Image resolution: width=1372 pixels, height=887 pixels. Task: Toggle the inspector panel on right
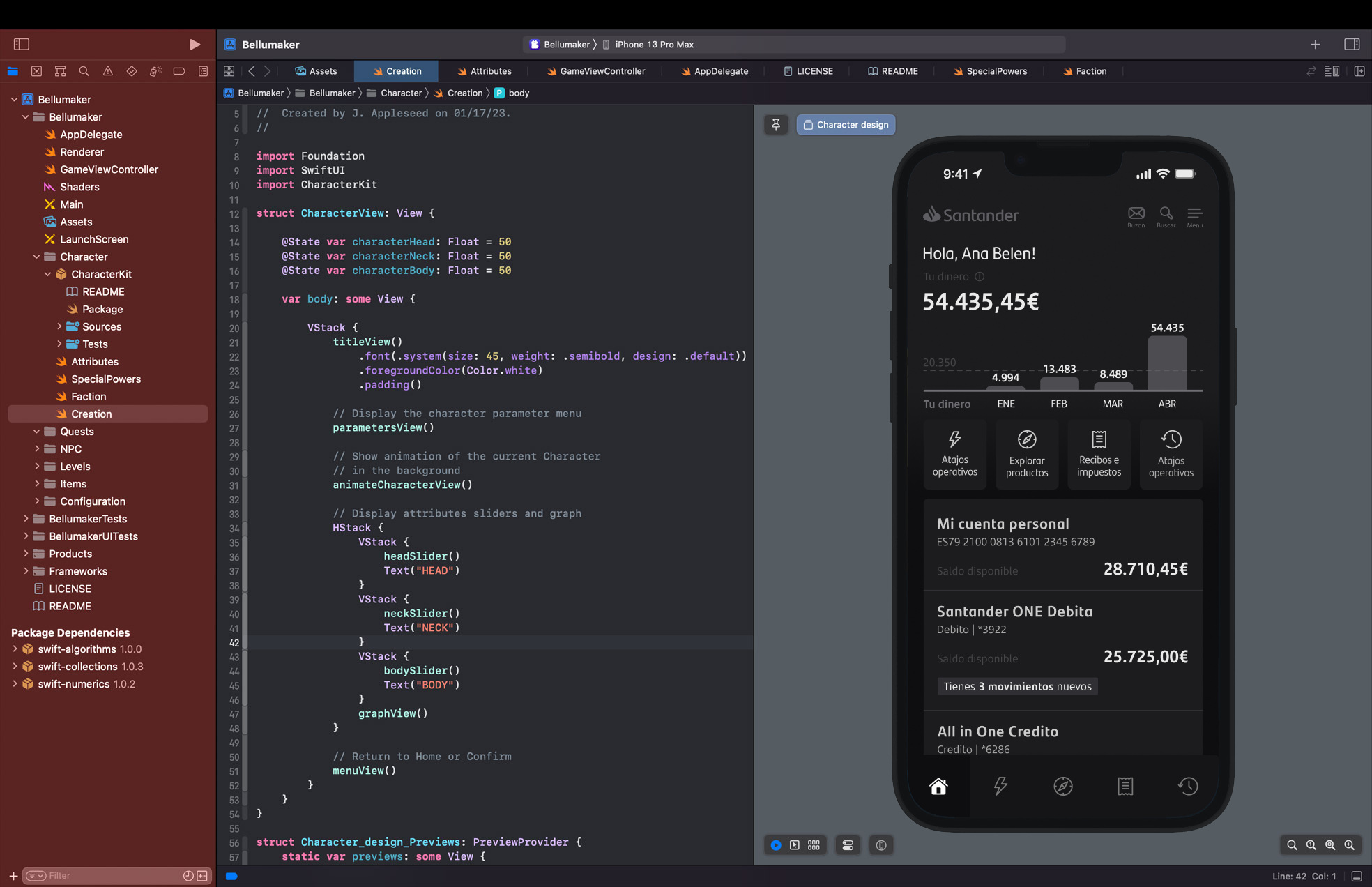(1352, 44)
